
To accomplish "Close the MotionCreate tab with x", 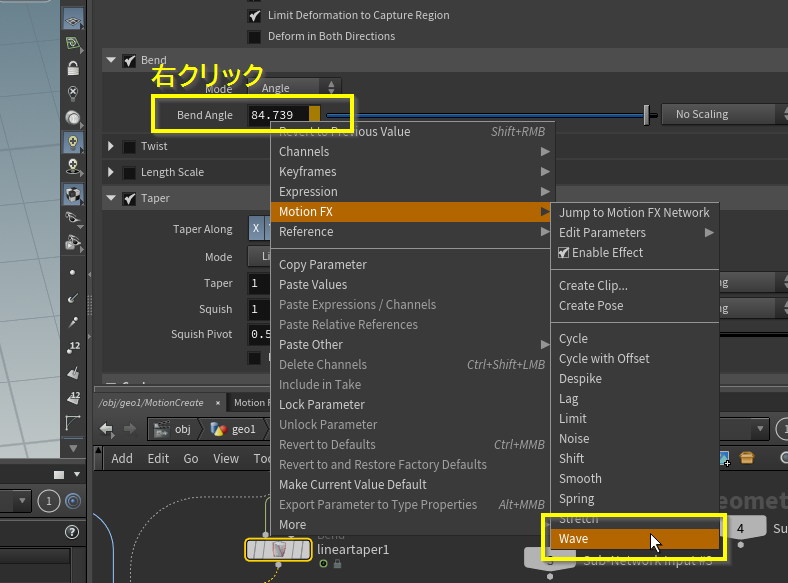I will 218,403.
